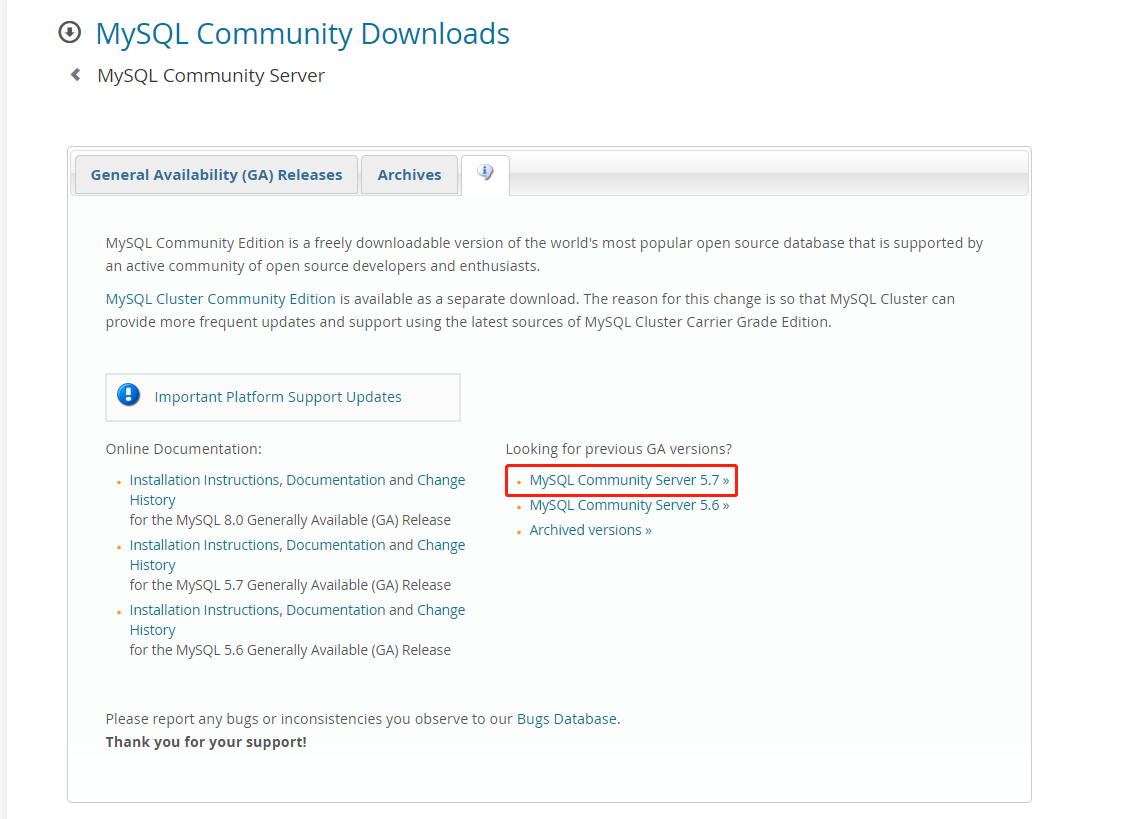Open the info icon tab
Screen dimensions: 1144x819
(485, 174)
